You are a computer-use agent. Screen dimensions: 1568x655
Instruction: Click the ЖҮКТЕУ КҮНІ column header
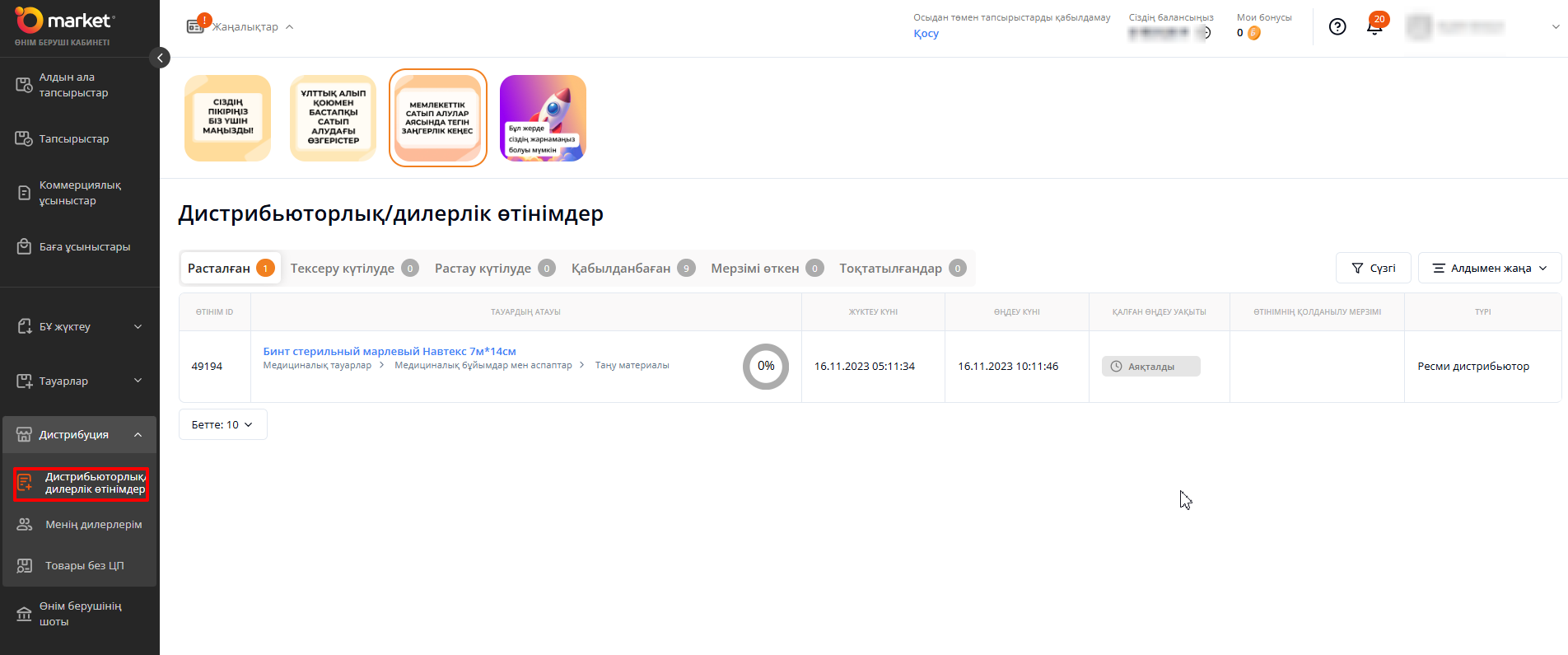pyautogui.click(x=873, y=312)
